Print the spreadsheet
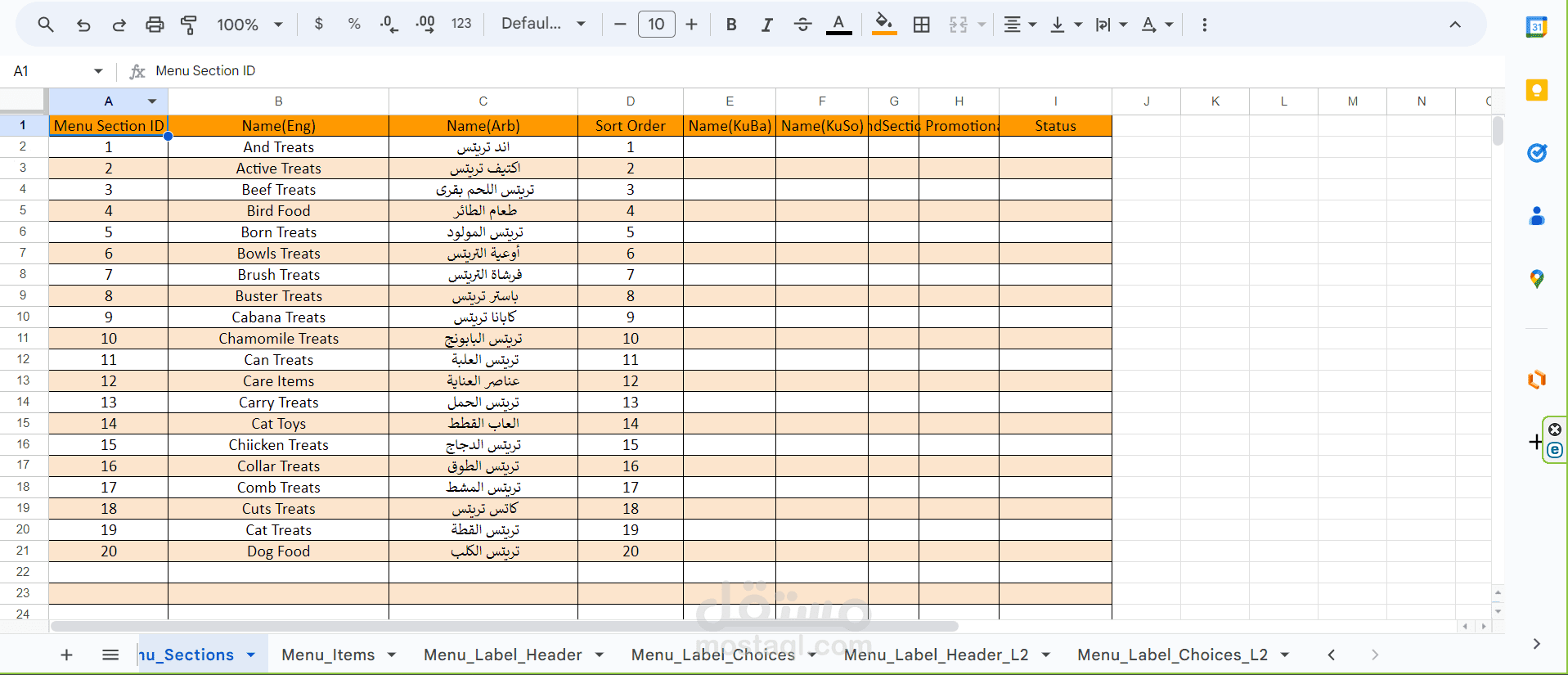 click(155, 25)
